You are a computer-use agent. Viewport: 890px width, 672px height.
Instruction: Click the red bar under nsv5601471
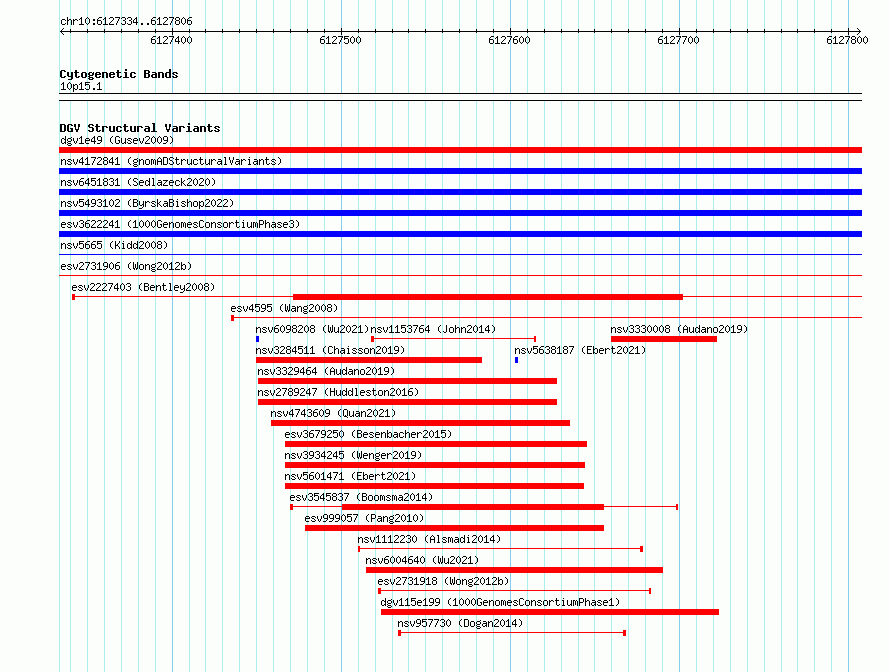[434, 486]
